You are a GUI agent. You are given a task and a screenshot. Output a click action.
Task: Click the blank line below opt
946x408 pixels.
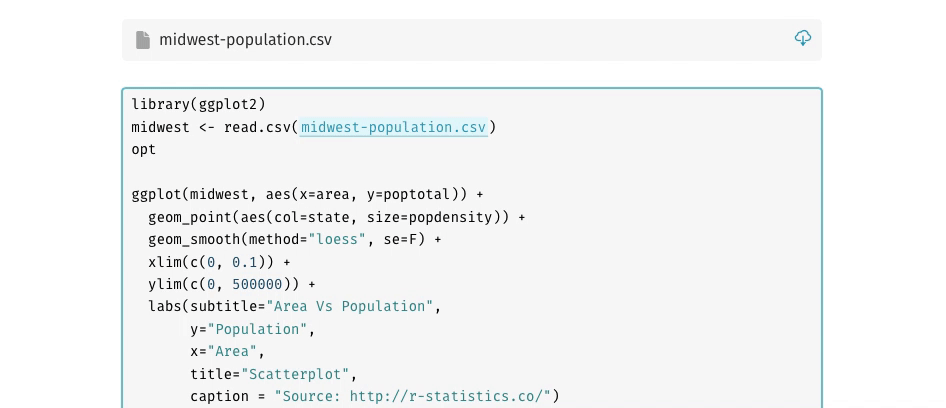pos(472,172)
